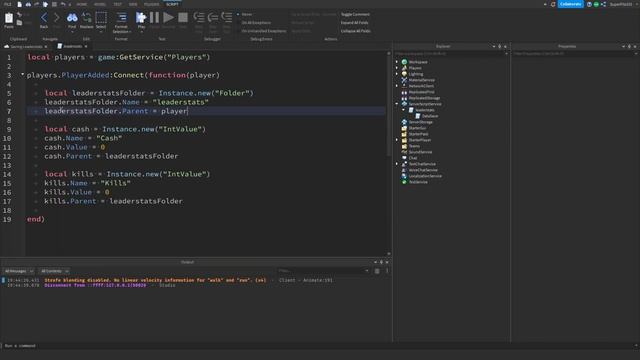Screen dimensions: 640x360
Task: Expand the Players tree node
Action: pyautogui.click(x=397, y=68)
